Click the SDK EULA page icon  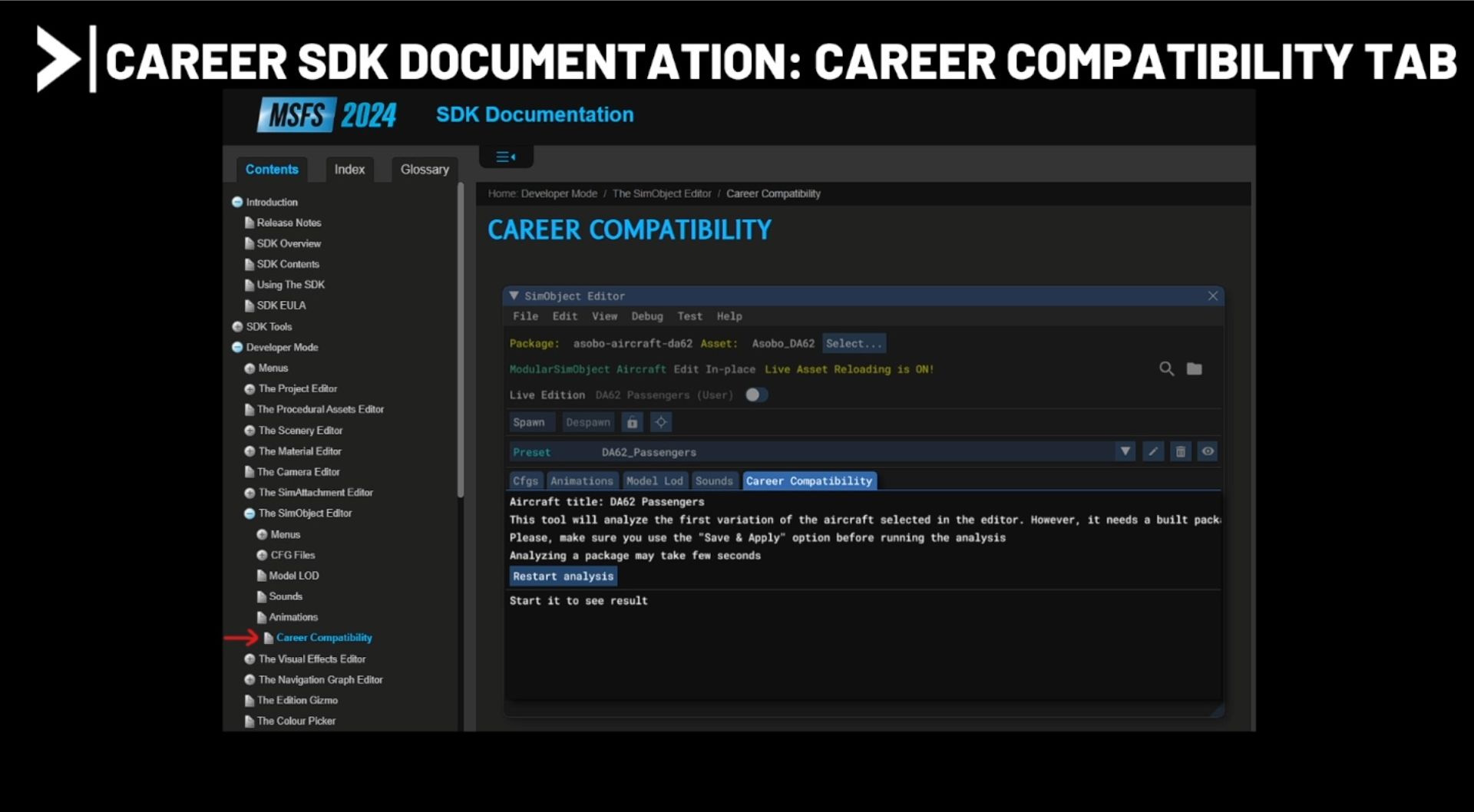pyautogui.click(x=249, y=305)
